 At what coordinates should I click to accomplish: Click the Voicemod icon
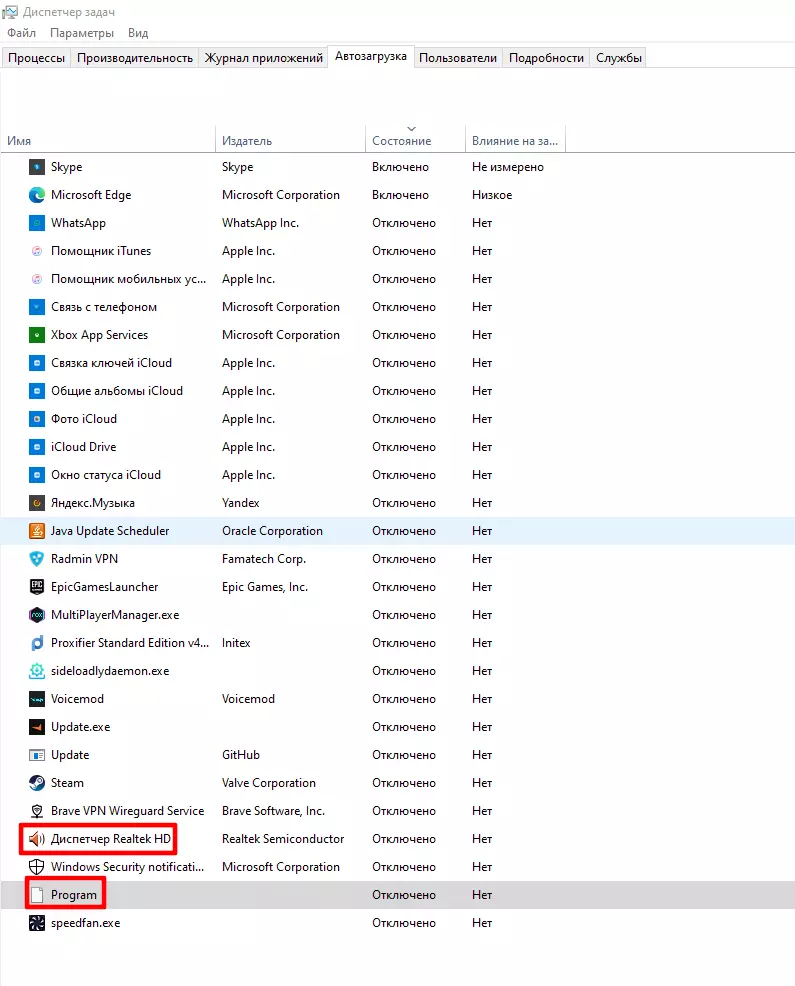tap(36, 699)
